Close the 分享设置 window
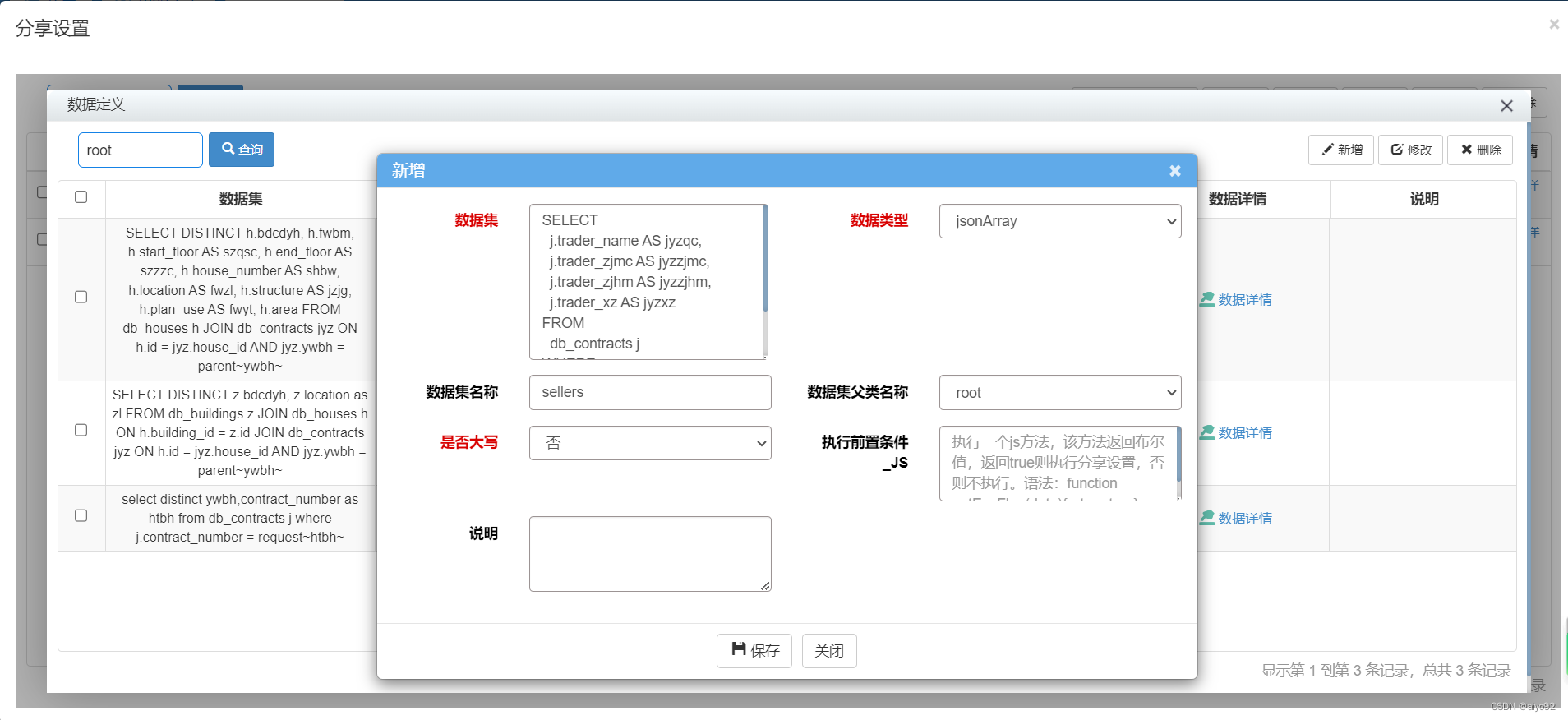The image size is (1568, 720). [1553, 25]
